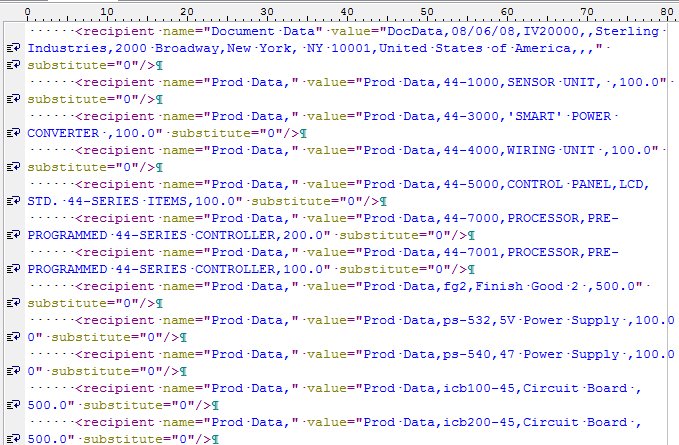Image resolution: width=679 pixels, height=445 pixels.
Task: Click the "fg2,Finish Good 2" text
Action: coord(511,286)
